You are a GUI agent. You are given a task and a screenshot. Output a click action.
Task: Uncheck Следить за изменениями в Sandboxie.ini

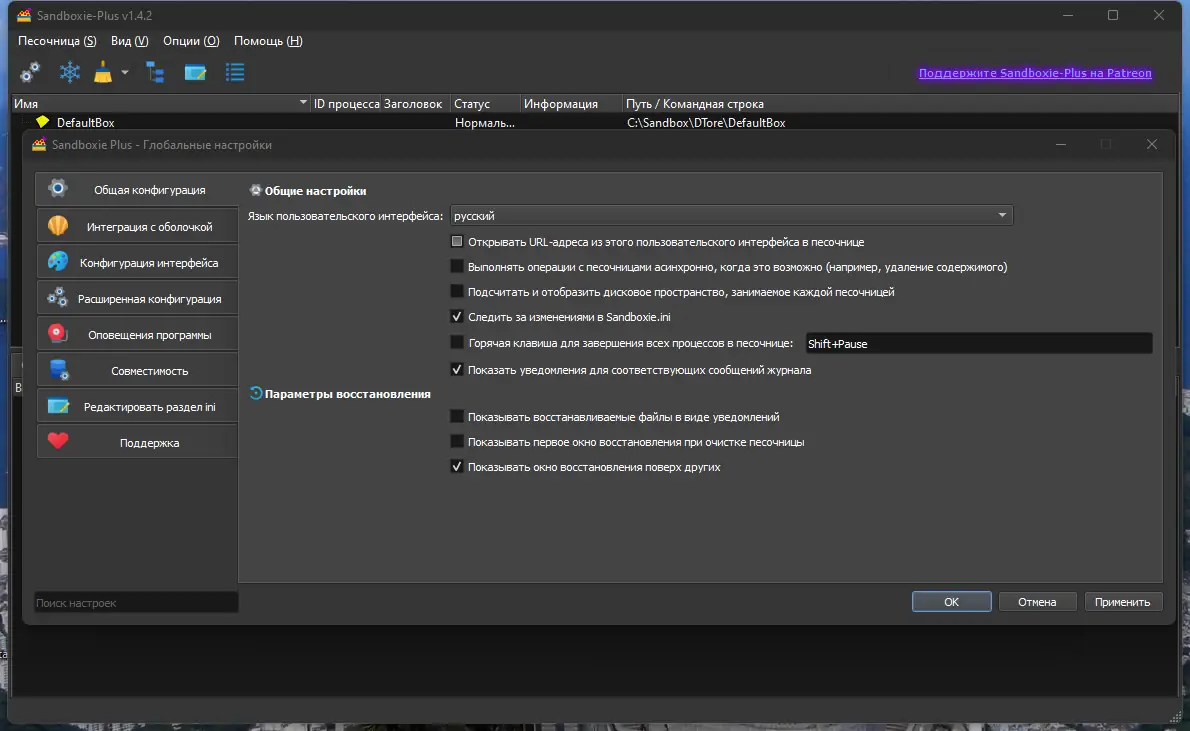click(457, 317)
